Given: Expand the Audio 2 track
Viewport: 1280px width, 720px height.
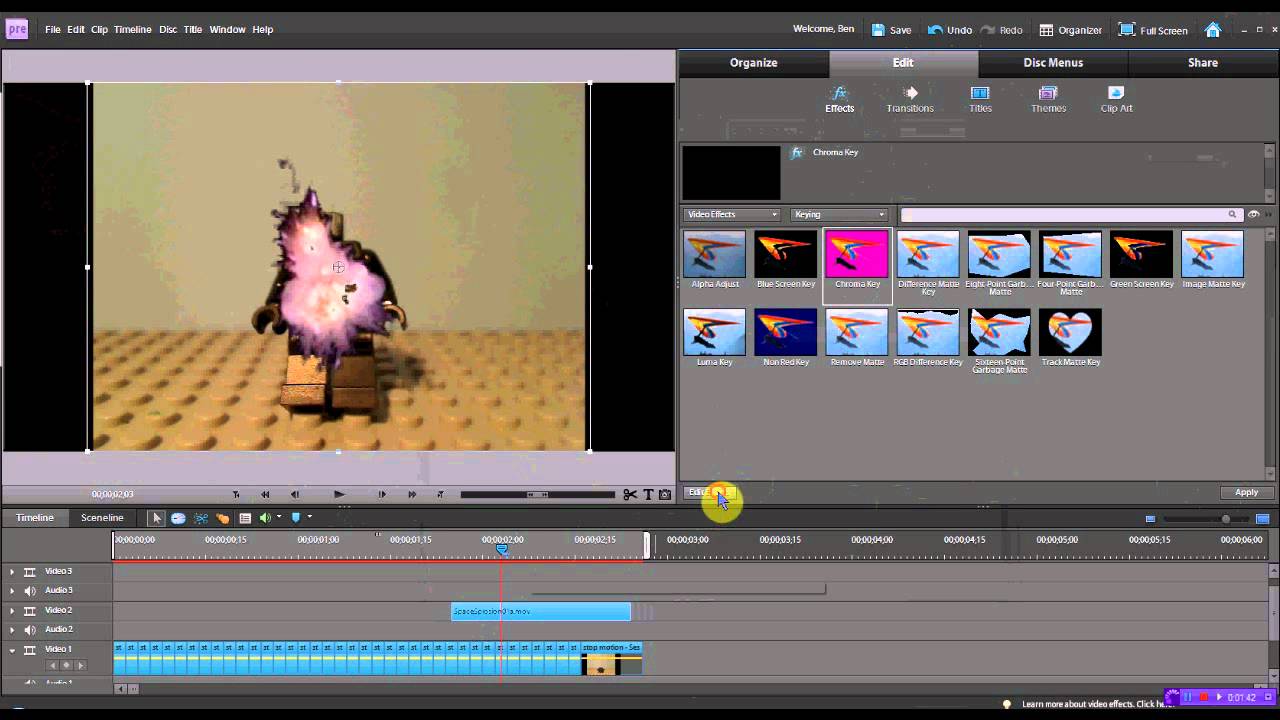Looking at the screenshot, I should [12, 630].
